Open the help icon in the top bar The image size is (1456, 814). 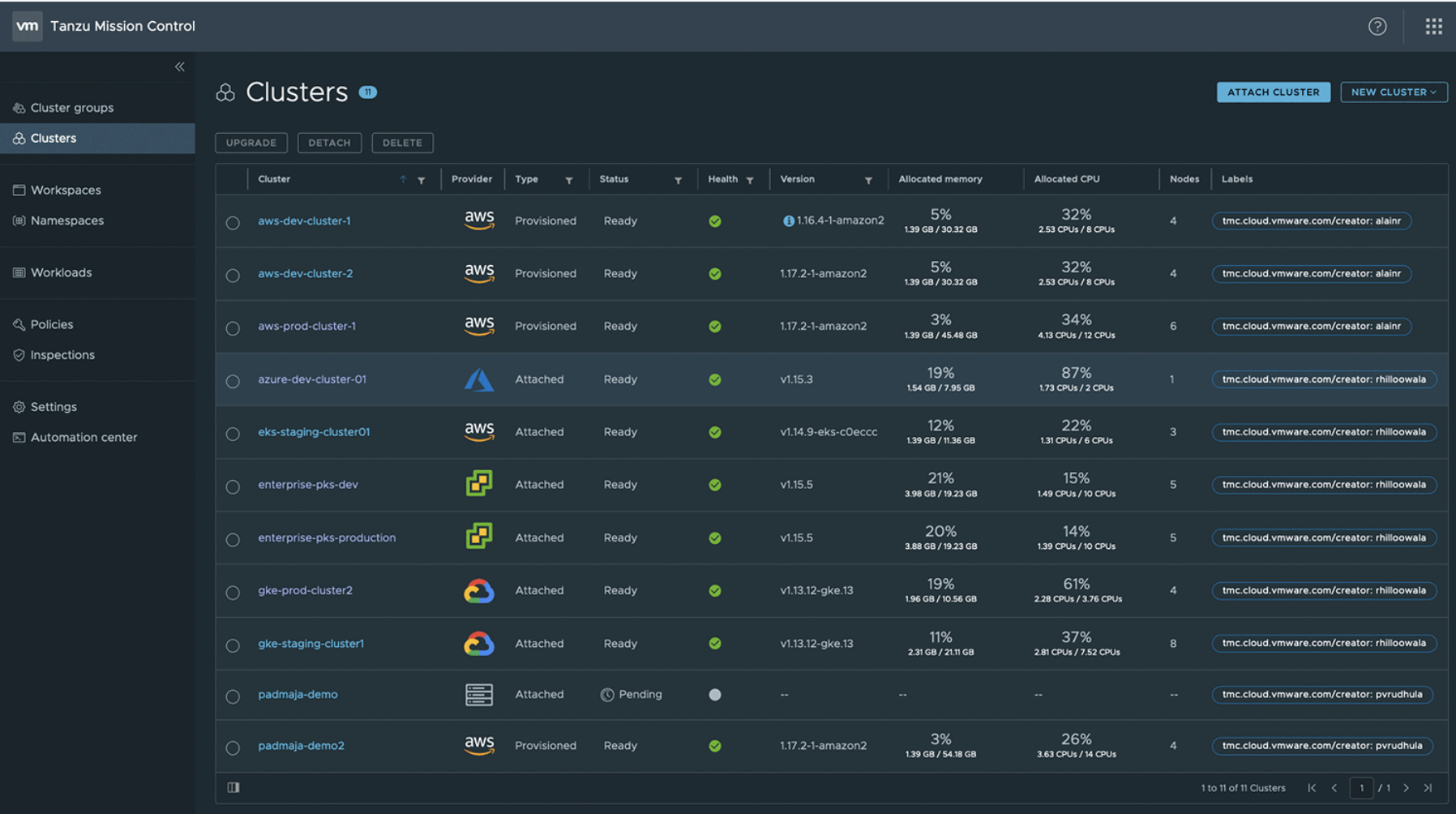pos(1377,26)
